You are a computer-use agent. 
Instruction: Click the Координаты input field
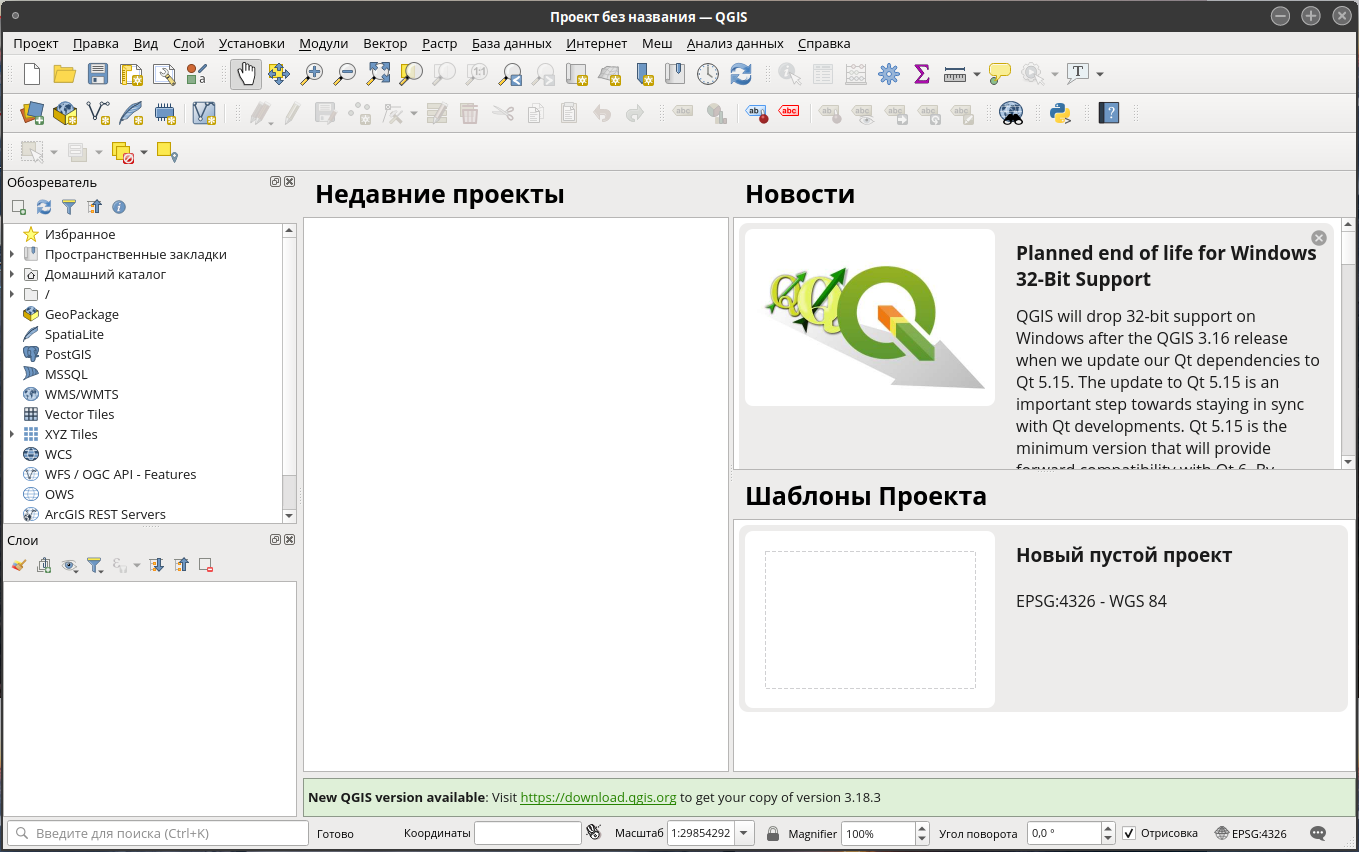point(527,833)
